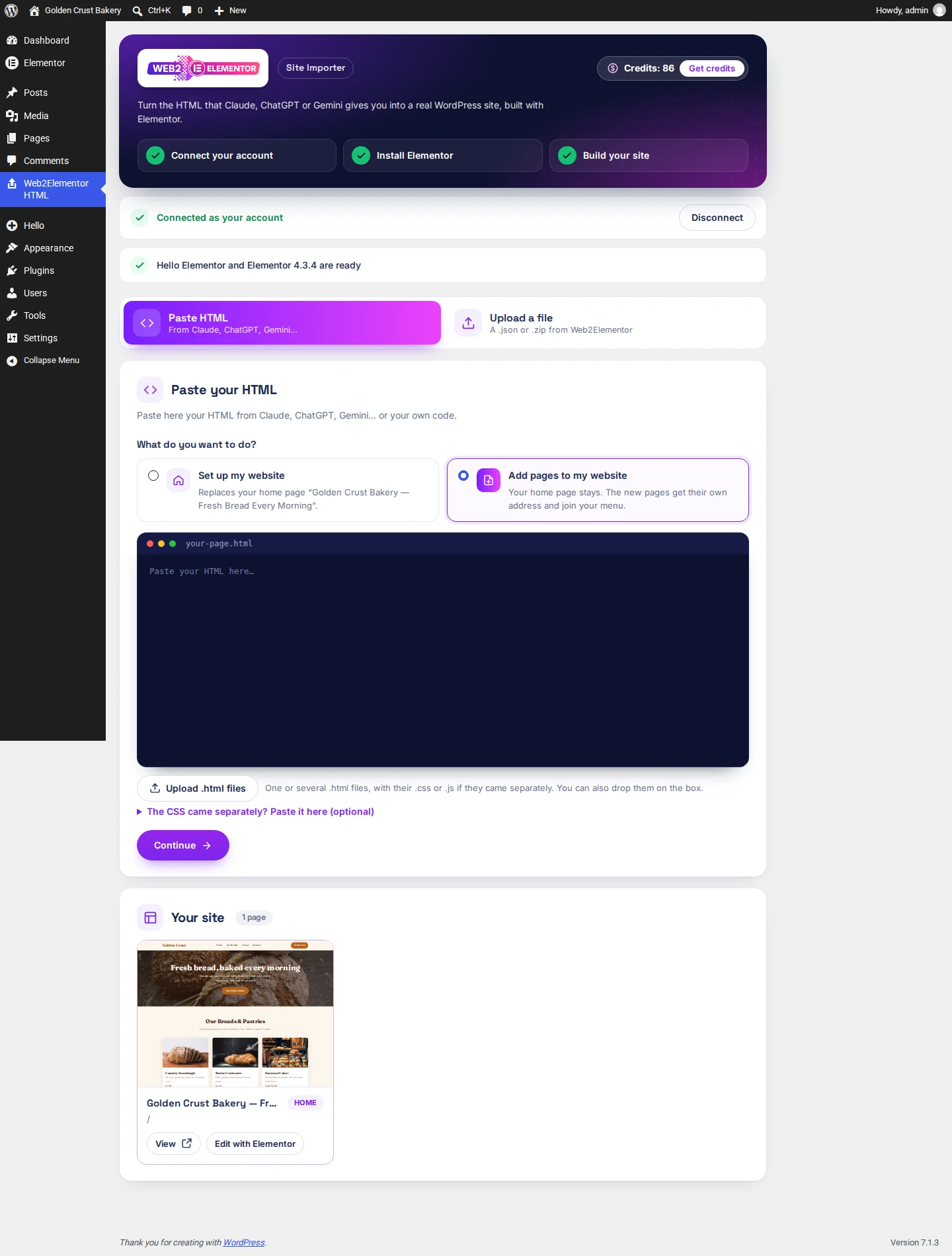Click the Elementor sidebar icon
This screenshot has width=952, height=1256.
pos(12,63)
